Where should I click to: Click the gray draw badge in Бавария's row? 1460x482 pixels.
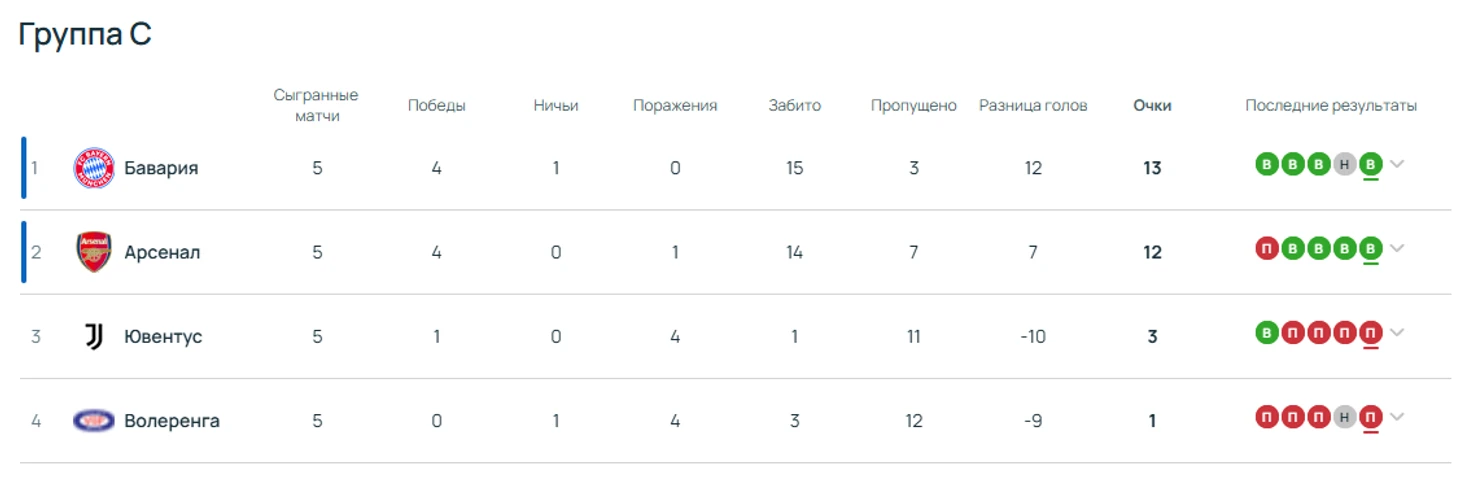pyautogui.click(x=1345, y=164)
